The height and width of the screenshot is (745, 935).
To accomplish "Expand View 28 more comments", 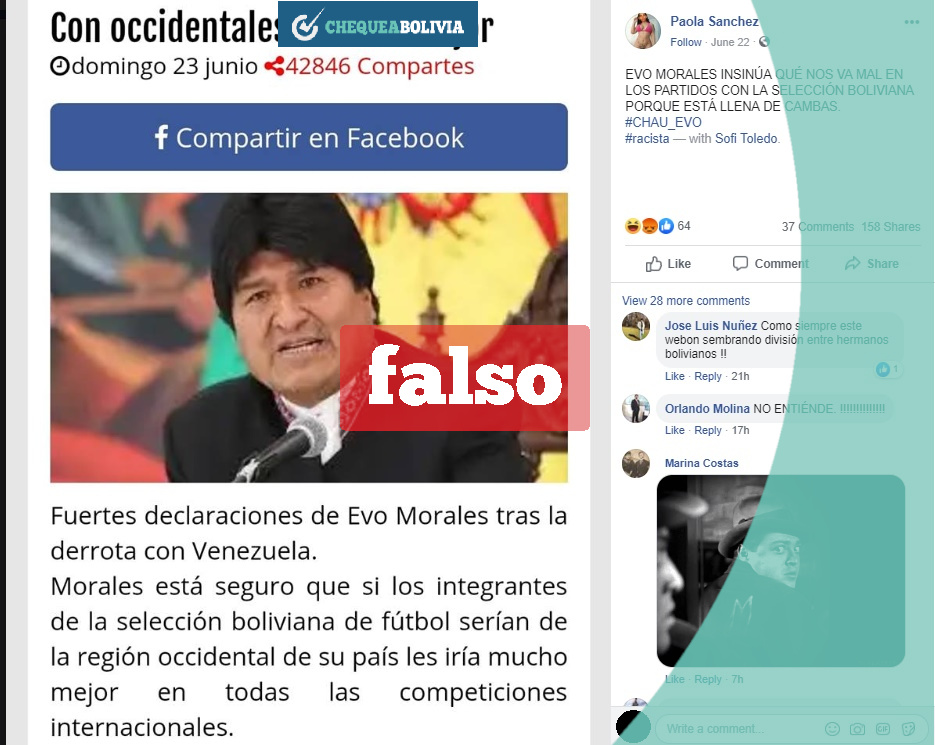I will [686, 301].
